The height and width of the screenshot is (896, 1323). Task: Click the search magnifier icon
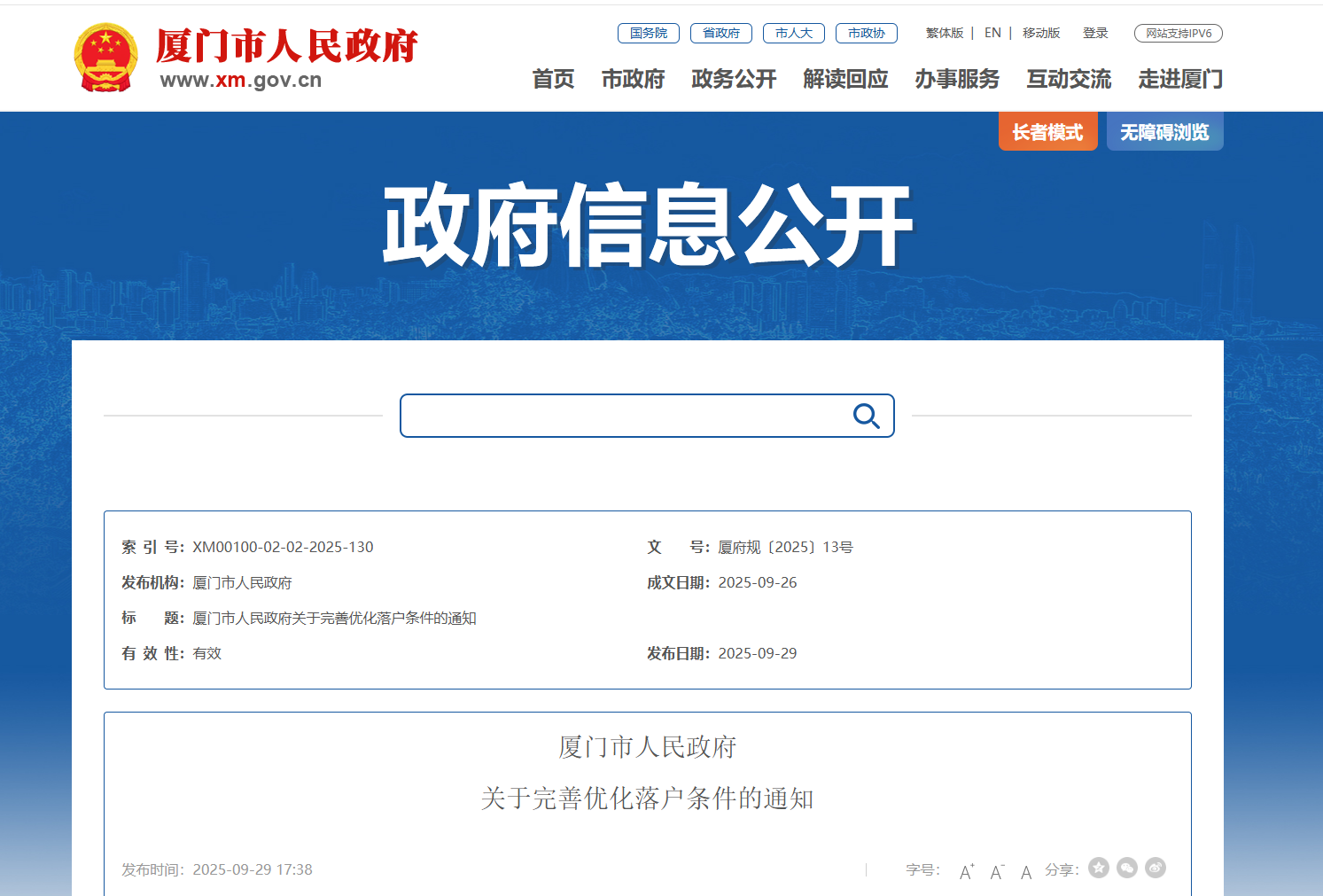tap(866, 416)
